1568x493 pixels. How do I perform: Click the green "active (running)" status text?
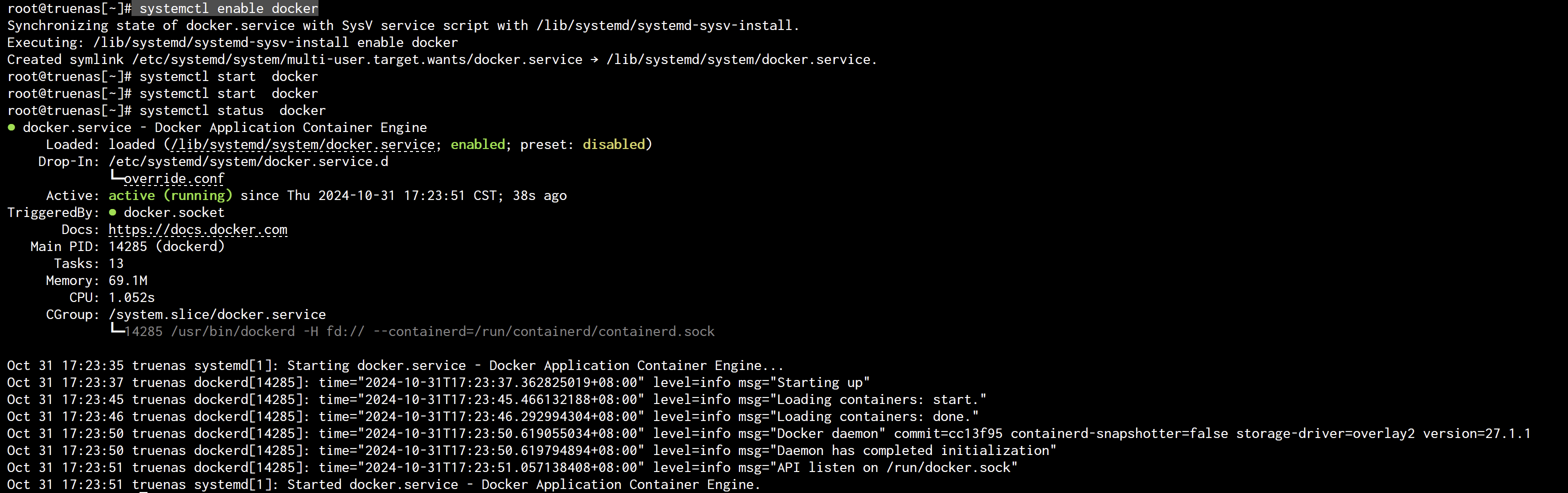(170, 195)
